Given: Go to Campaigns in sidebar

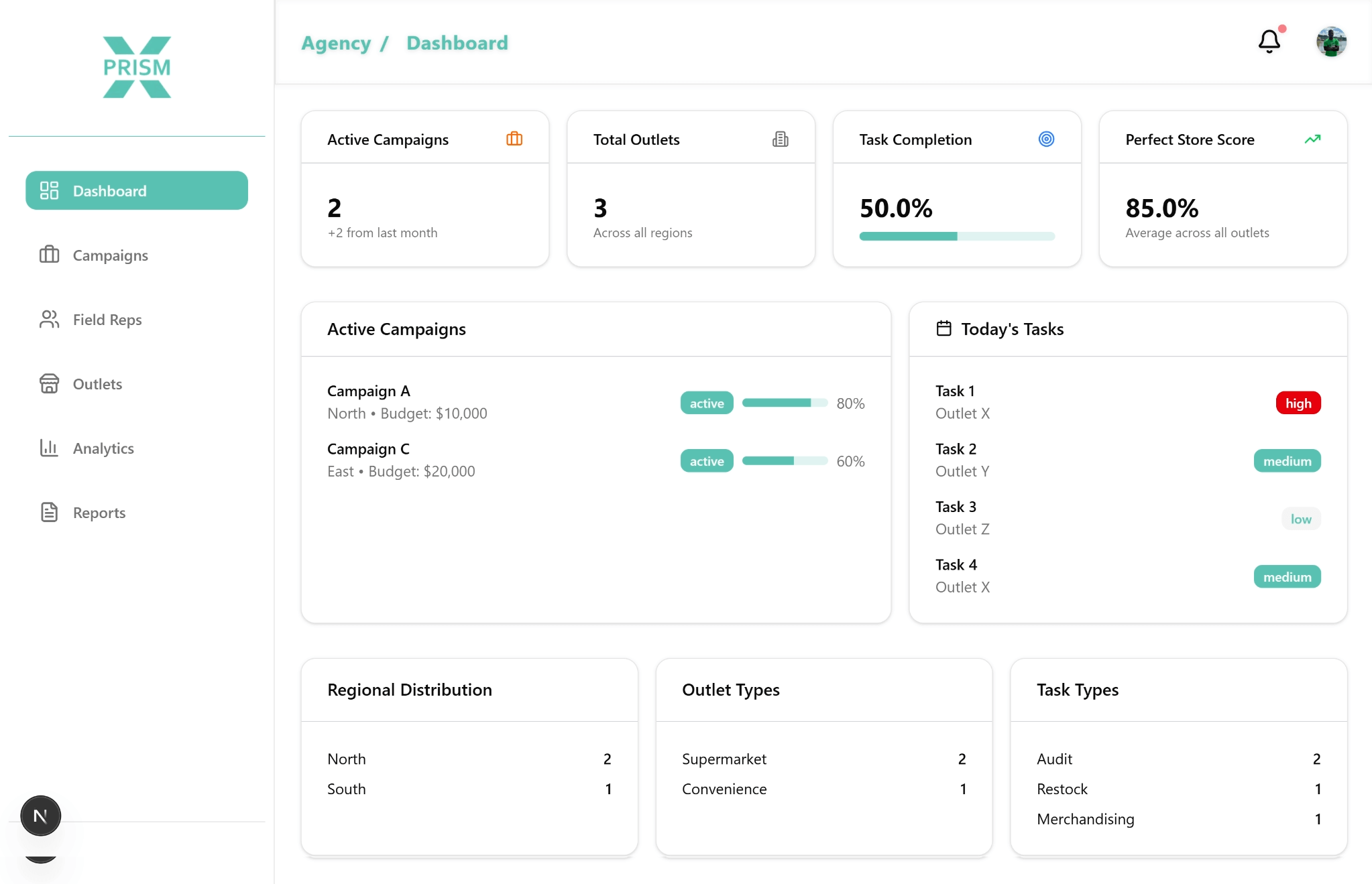Looking at the screenshot, I should click(x=110, y=255).
